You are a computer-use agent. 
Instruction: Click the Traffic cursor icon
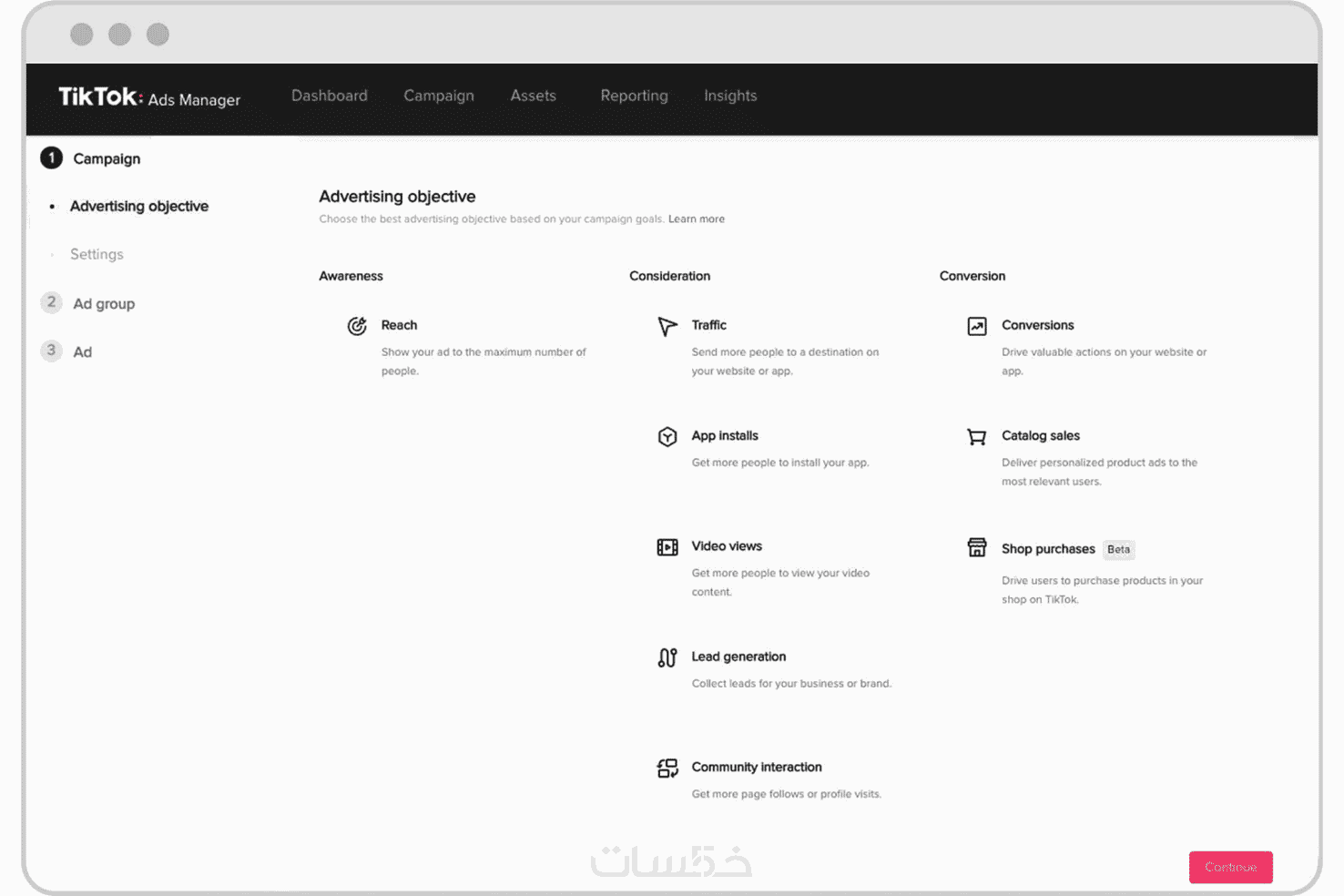(667, 326)
